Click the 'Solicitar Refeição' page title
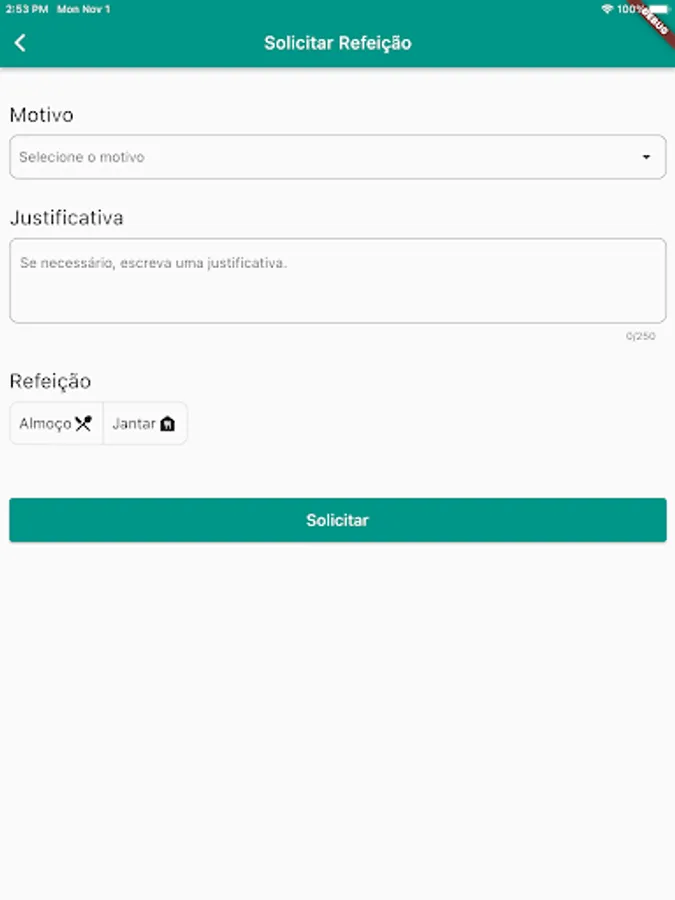The height and width of the screenshot is (900, 675). [x=337, y=43]
